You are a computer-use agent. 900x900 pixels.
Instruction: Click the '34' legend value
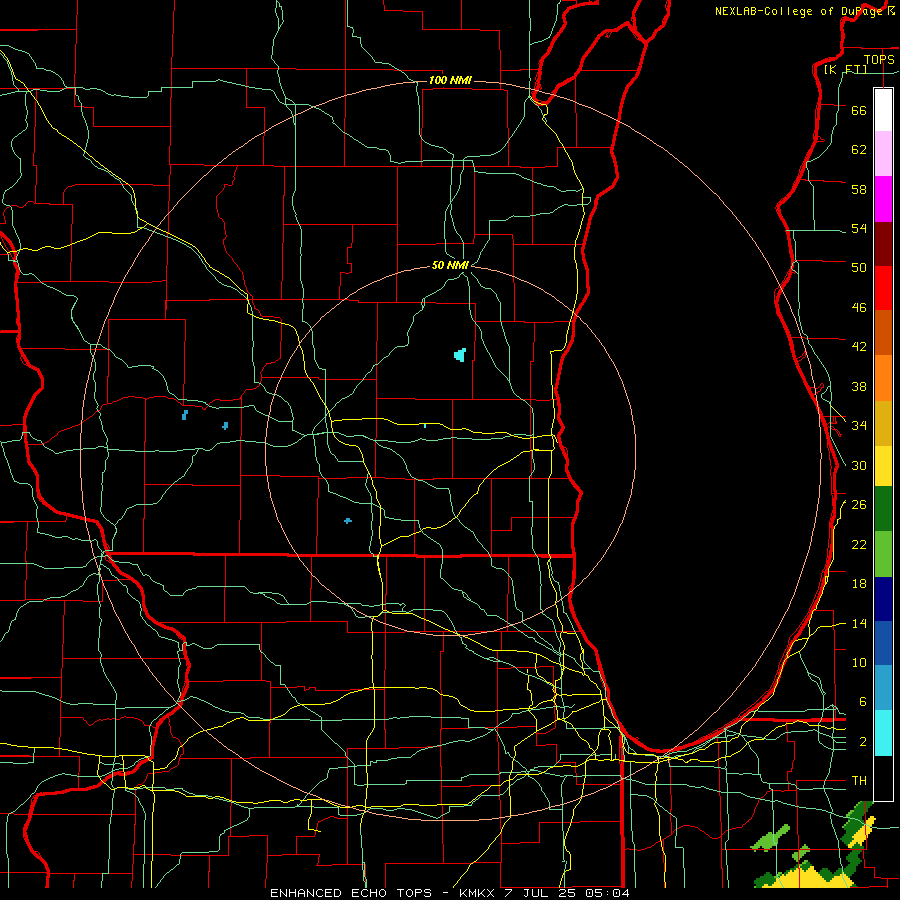859,426
